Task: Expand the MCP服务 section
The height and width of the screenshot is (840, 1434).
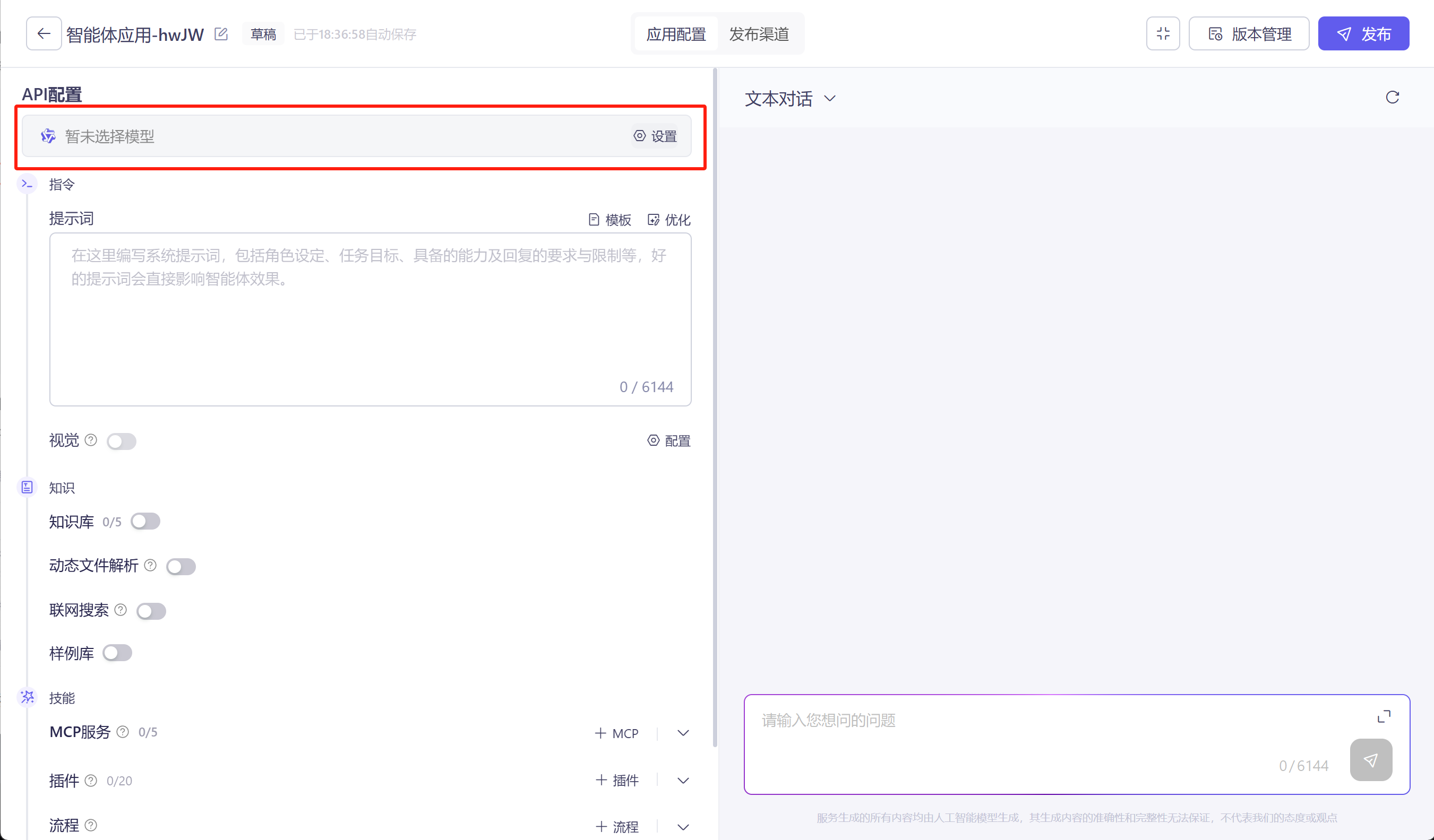Action: (683, 733)
